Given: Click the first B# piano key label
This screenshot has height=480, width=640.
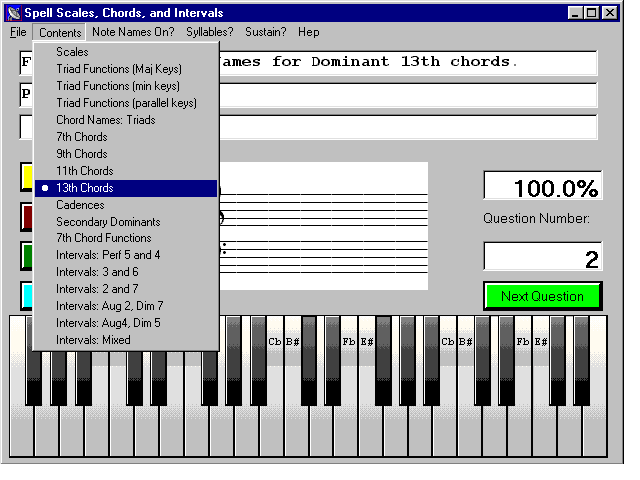Looking at the screenshot, I should [292, 342].
